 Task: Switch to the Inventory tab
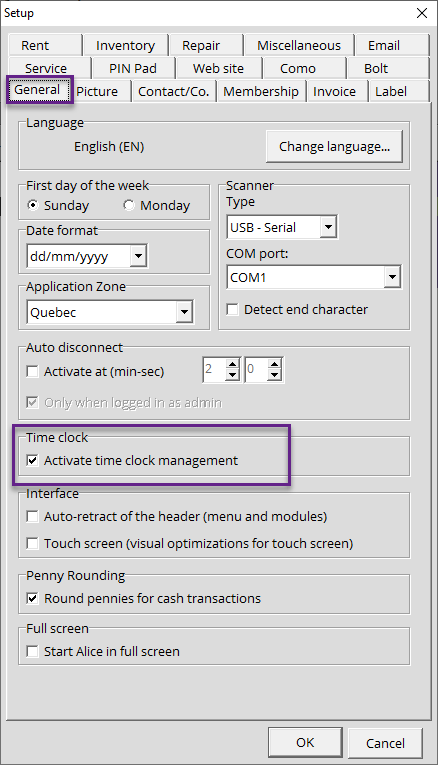(x=125, y=45)
